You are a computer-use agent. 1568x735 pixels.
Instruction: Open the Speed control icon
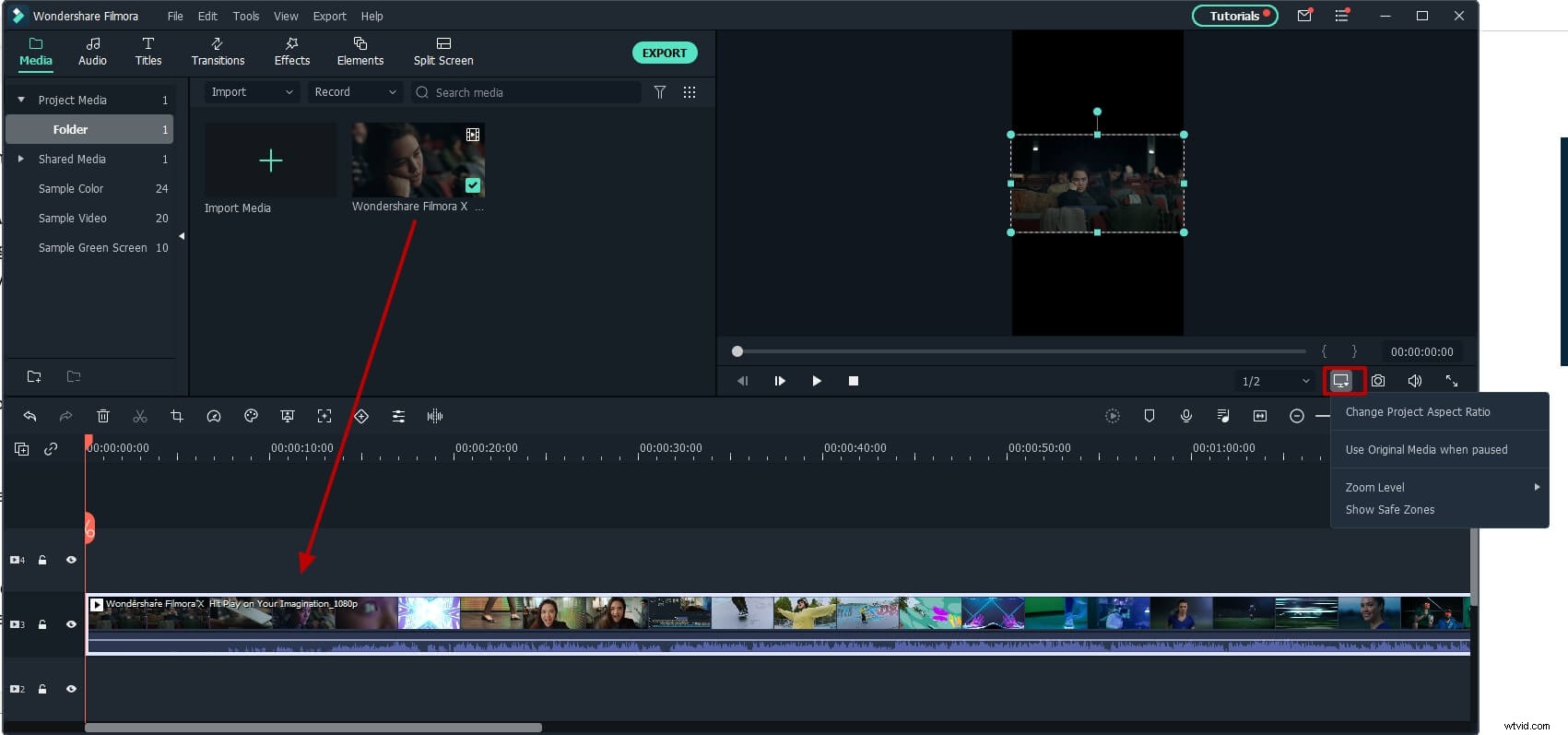214,416
